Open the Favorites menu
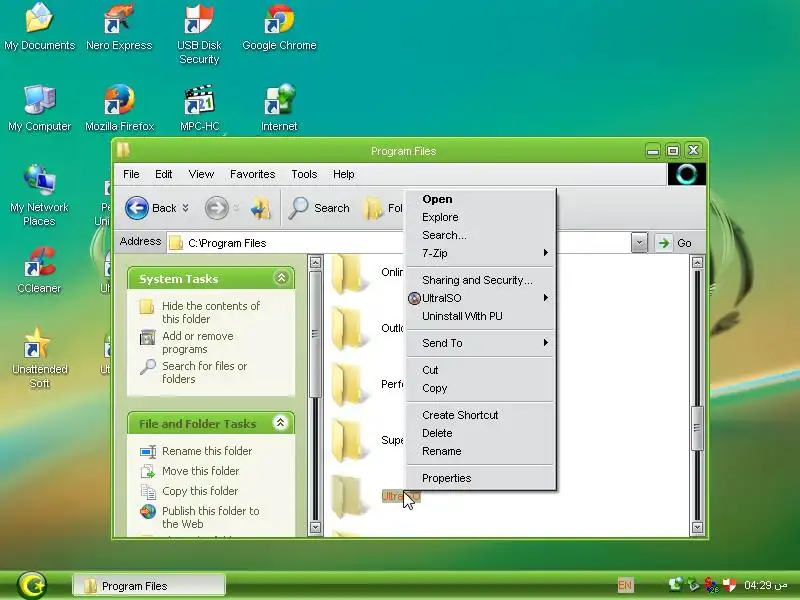This screenshot has height=600, width=800. [253, 174]
